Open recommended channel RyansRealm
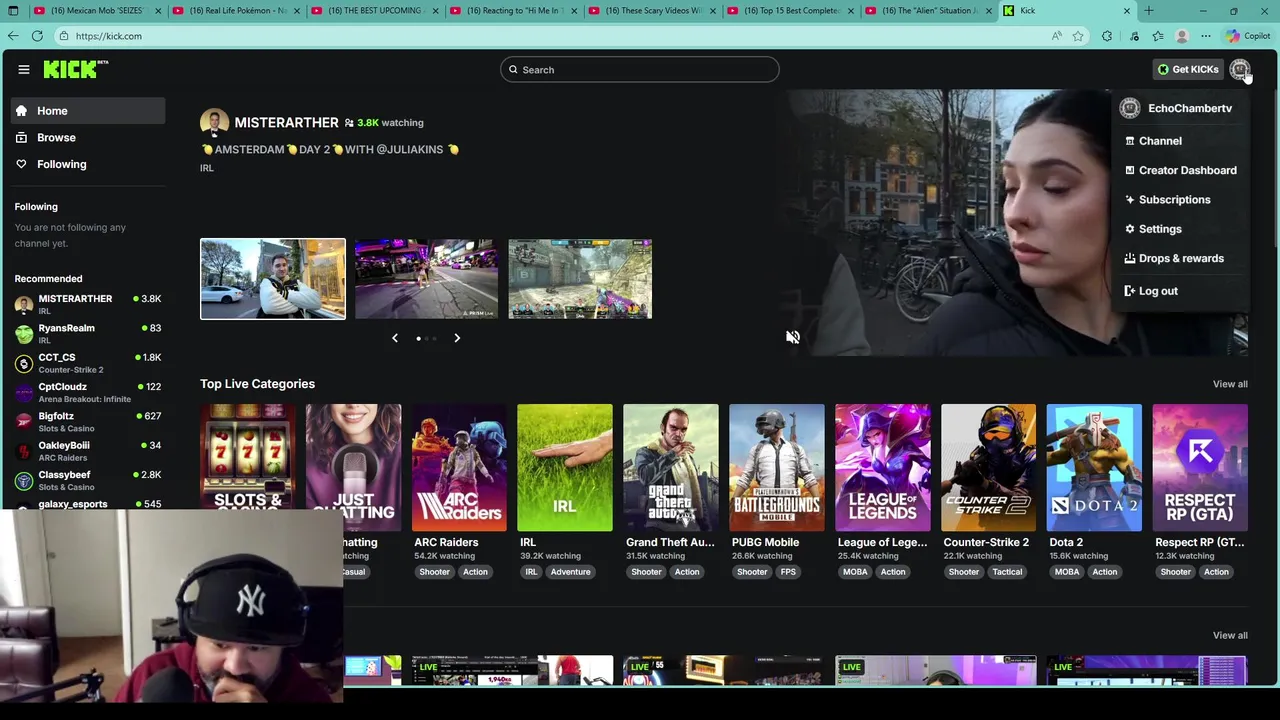This screenshot has width=1280, height=720. (88, 333)
